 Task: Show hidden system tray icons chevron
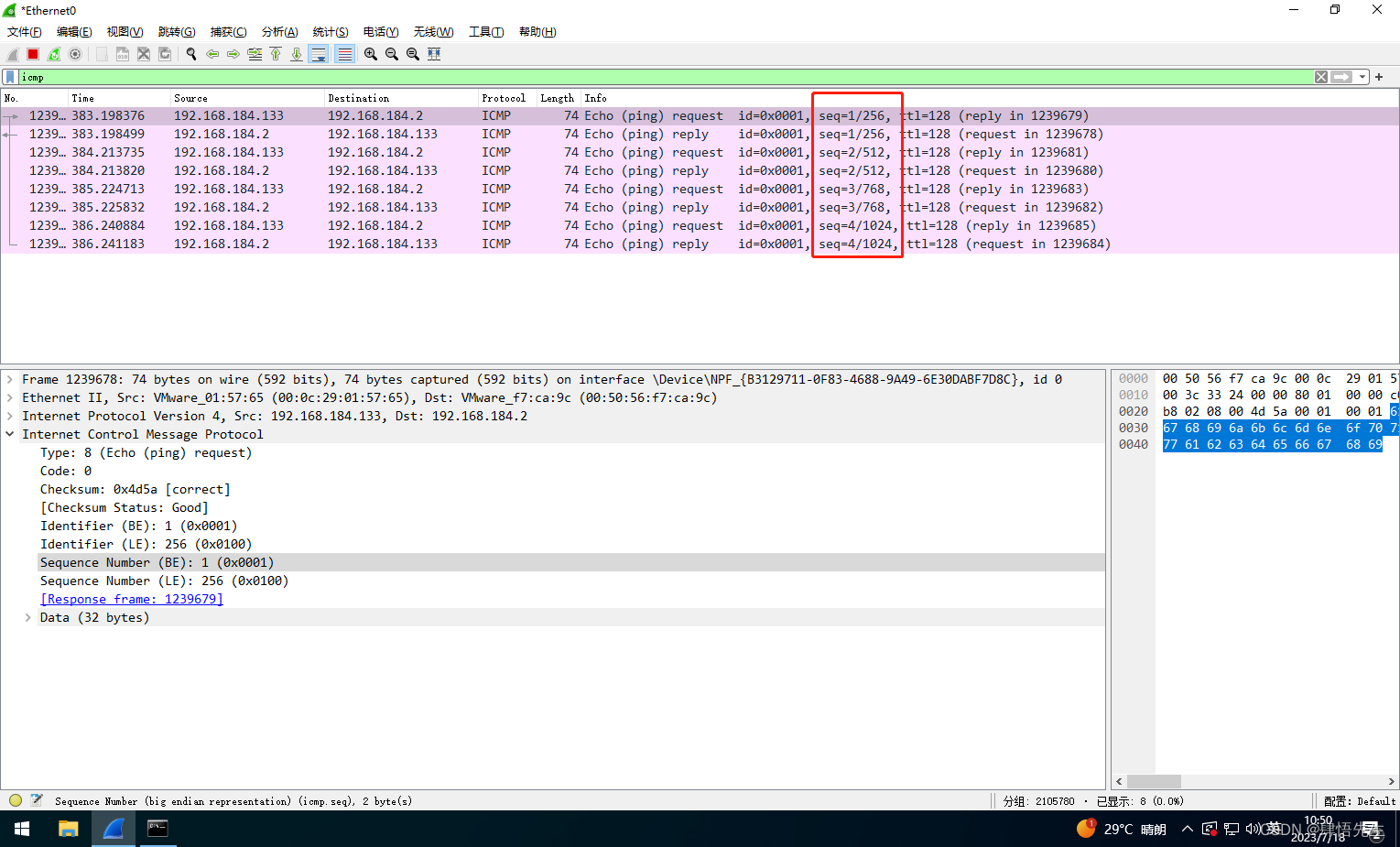click(x=1188, y=829)
